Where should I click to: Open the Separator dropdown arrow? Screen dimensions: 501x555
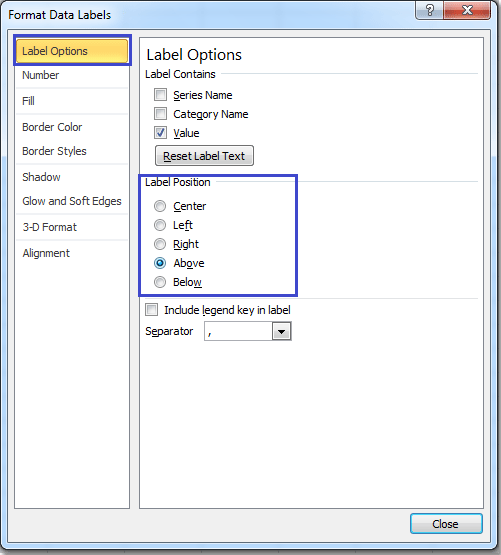coord(281,331)
